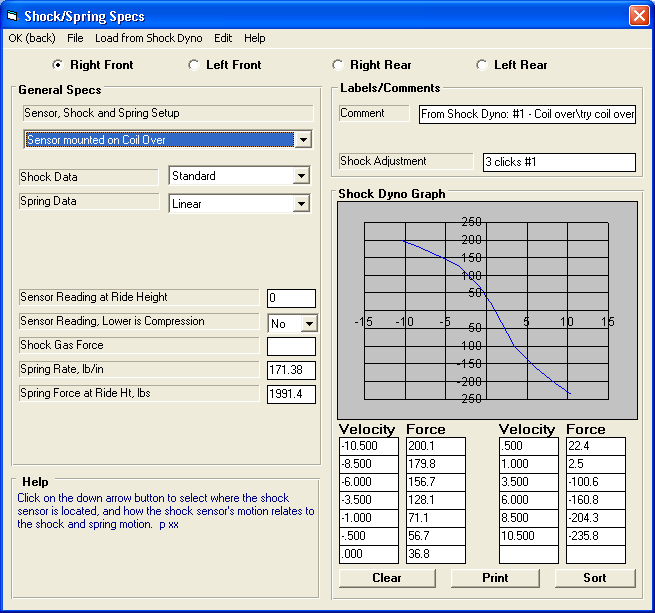This screenshot has width=655, height=613.
Task: Click velocity cell 10.500 in the right column
Action: [529, 536]
